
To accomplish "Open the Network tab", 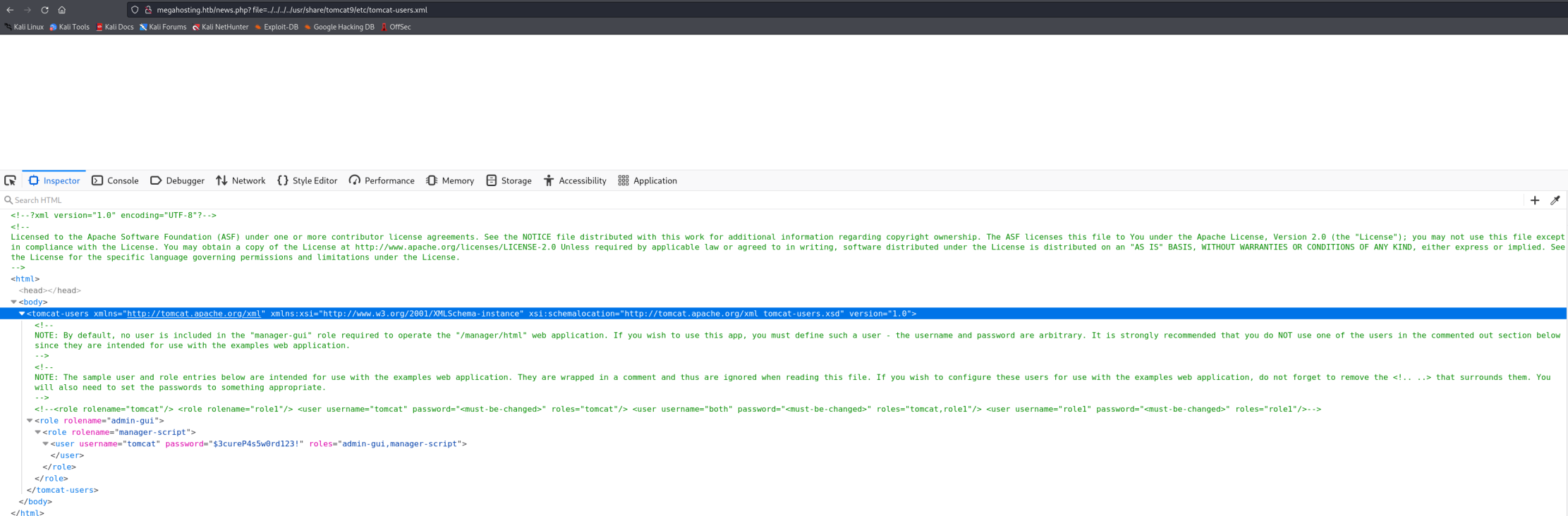I will [241, 180].
